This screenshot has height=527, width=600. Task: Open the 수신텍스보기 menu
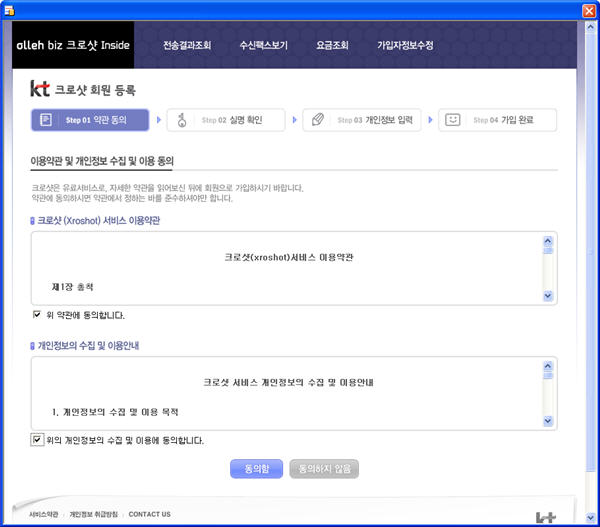(263, 45)
